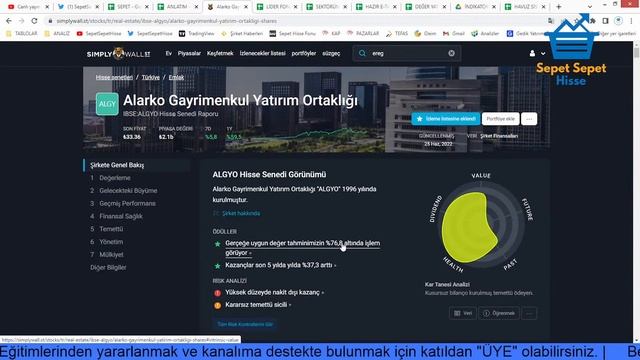Image resolution: width=640 pixels, height=360 pixels.
Task: Close the ANLATIM tab
Action: point(196,7)
